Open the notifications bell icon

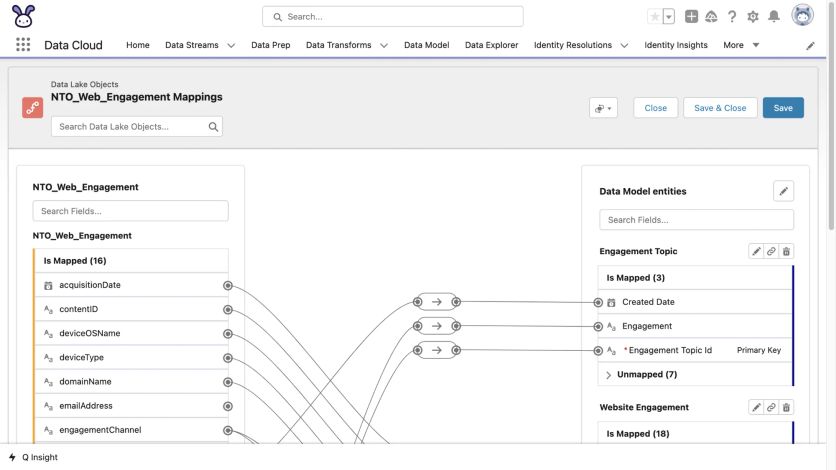tap(774, 17)
